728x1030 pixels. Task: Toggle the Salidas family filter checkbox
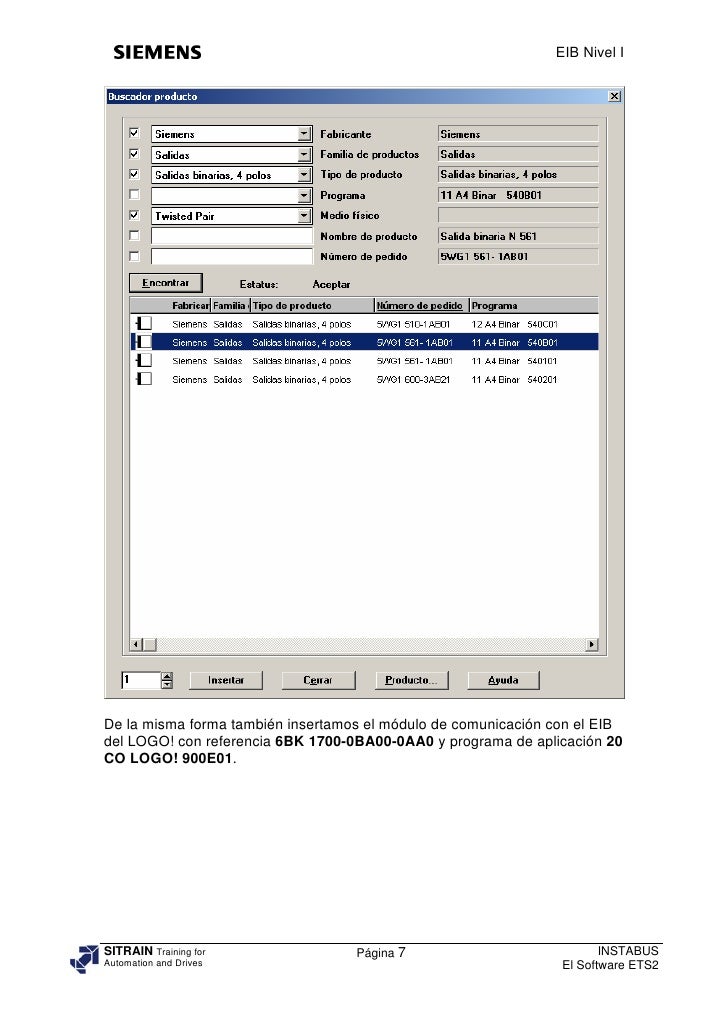(x=134, y=154)
